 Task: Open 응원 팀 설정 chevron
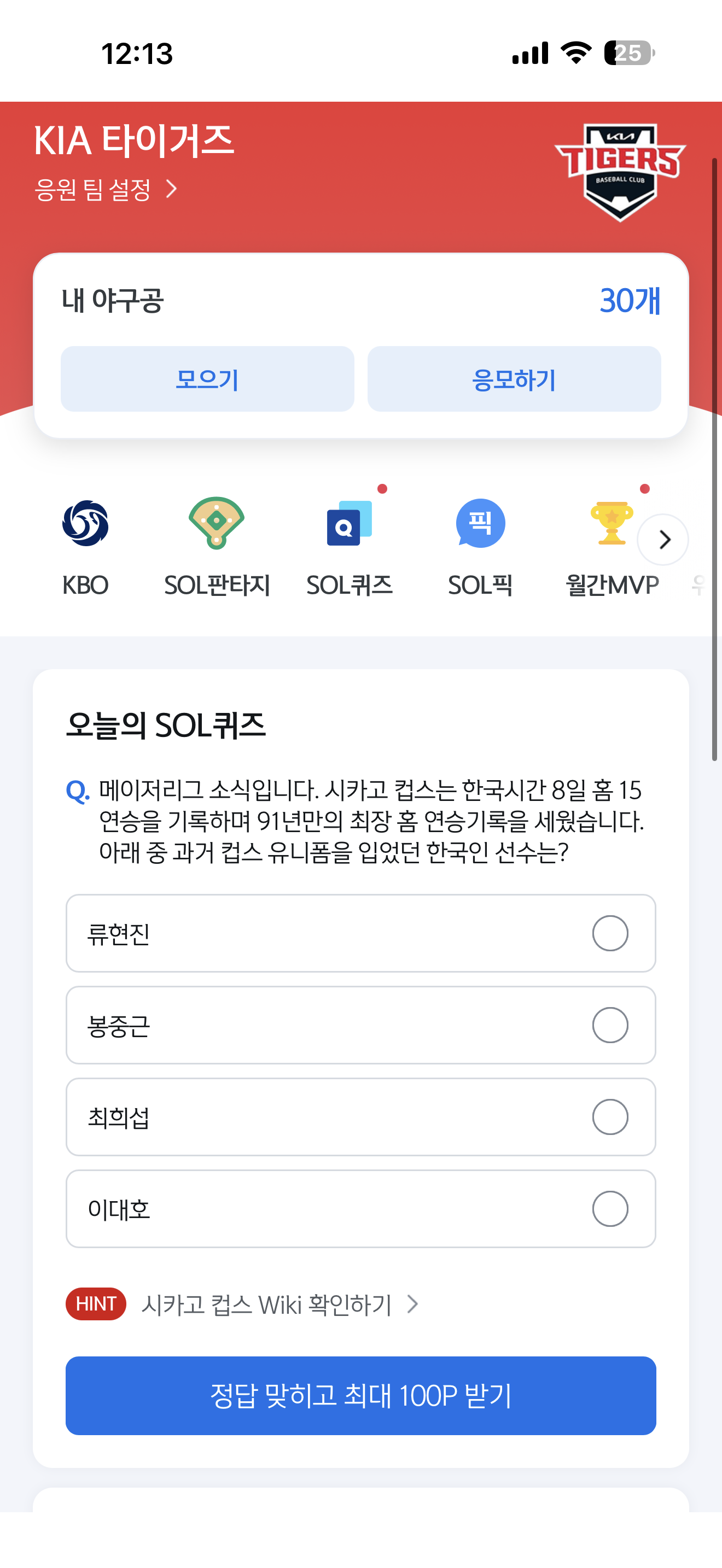[172, 189]
